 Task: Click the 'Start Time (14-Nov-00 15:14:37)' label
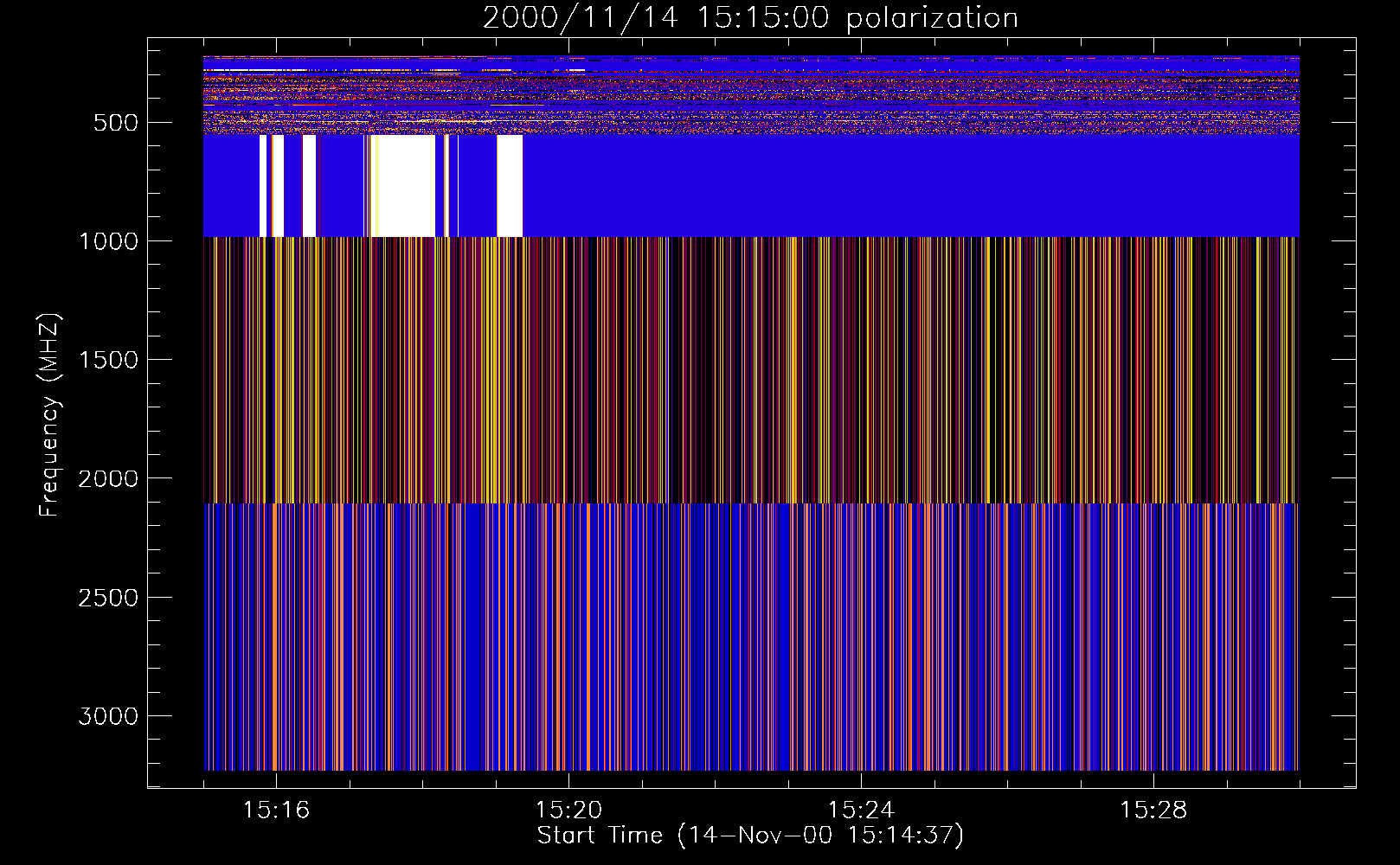click(750, 836)
